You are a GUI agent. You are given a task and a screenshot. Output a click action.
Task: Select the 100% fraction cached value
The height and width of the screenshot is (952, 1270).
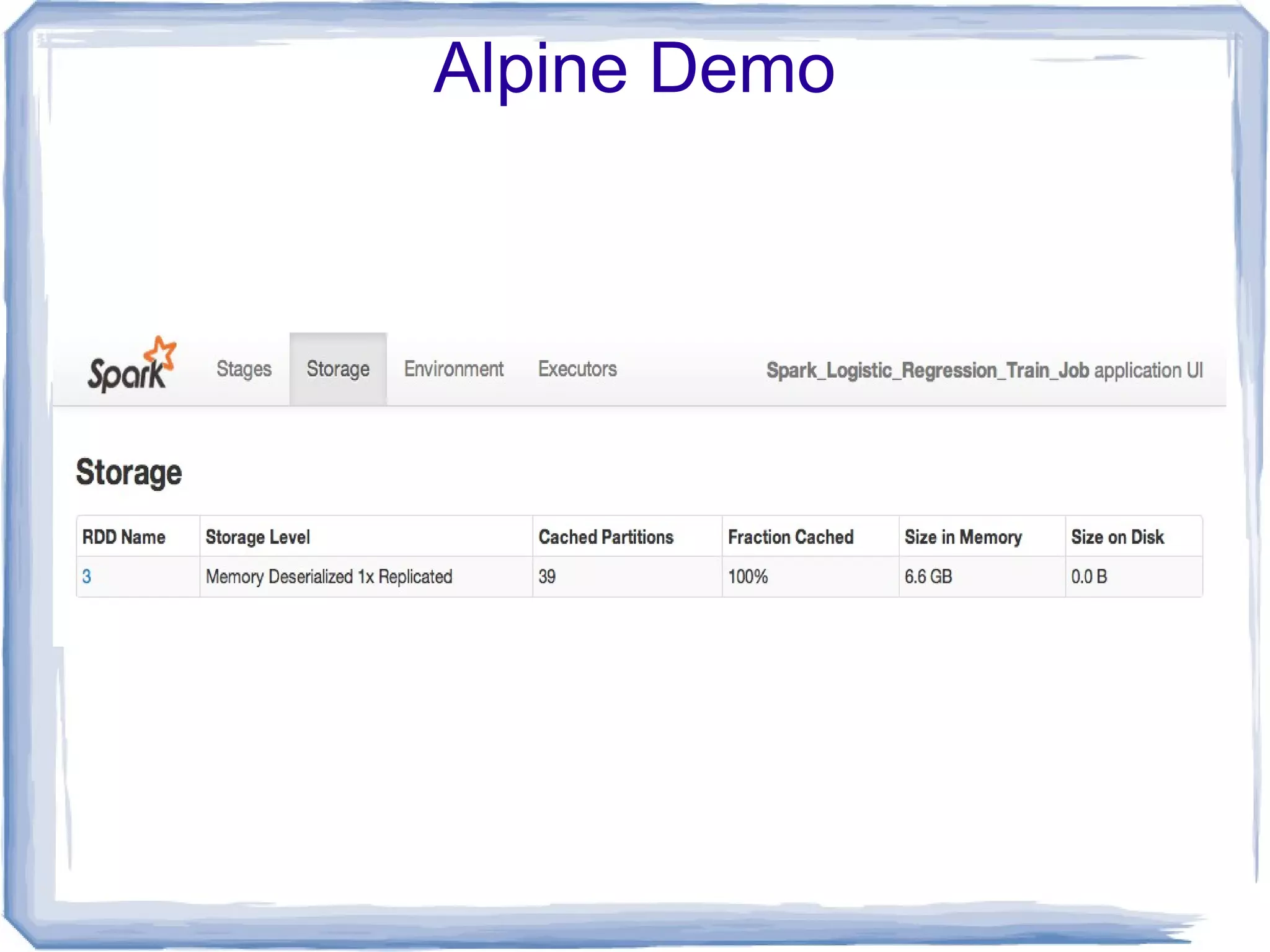tap(748, 577)
